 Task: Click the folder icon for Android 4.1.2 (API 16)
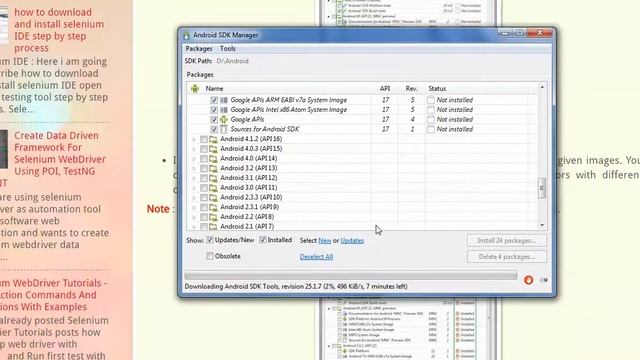click(x=213, y=139)
